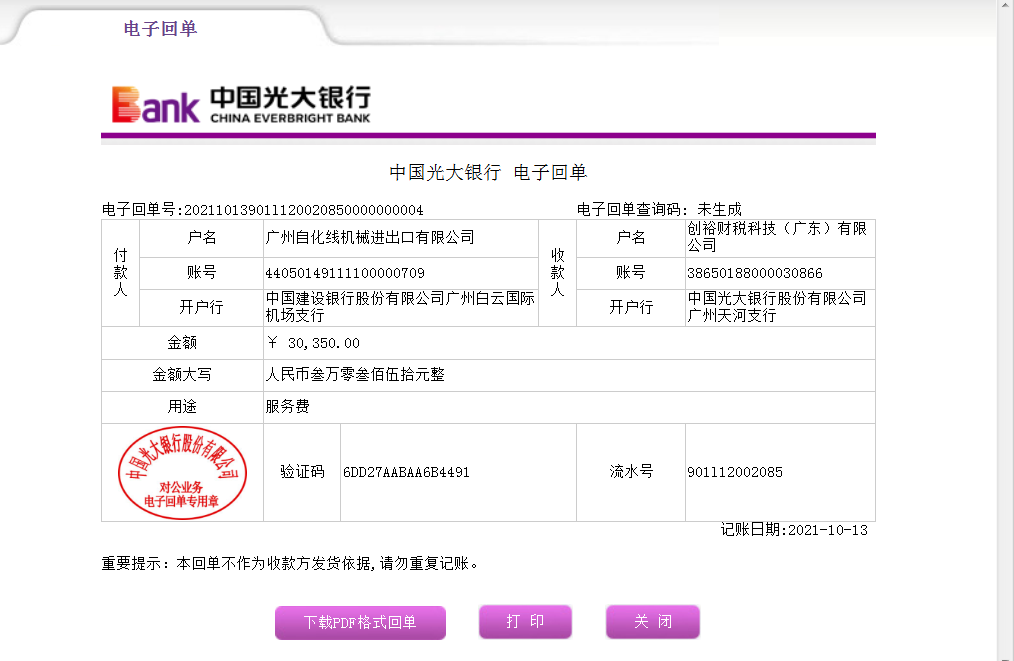
Task: Click the 用途 label cell
Action: click(182, 406)
